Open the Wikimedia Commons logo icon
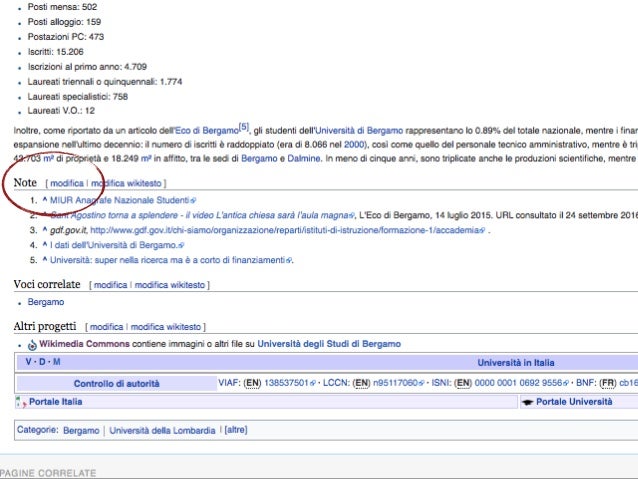The image size is (638, 479). (x=32, y=345)
